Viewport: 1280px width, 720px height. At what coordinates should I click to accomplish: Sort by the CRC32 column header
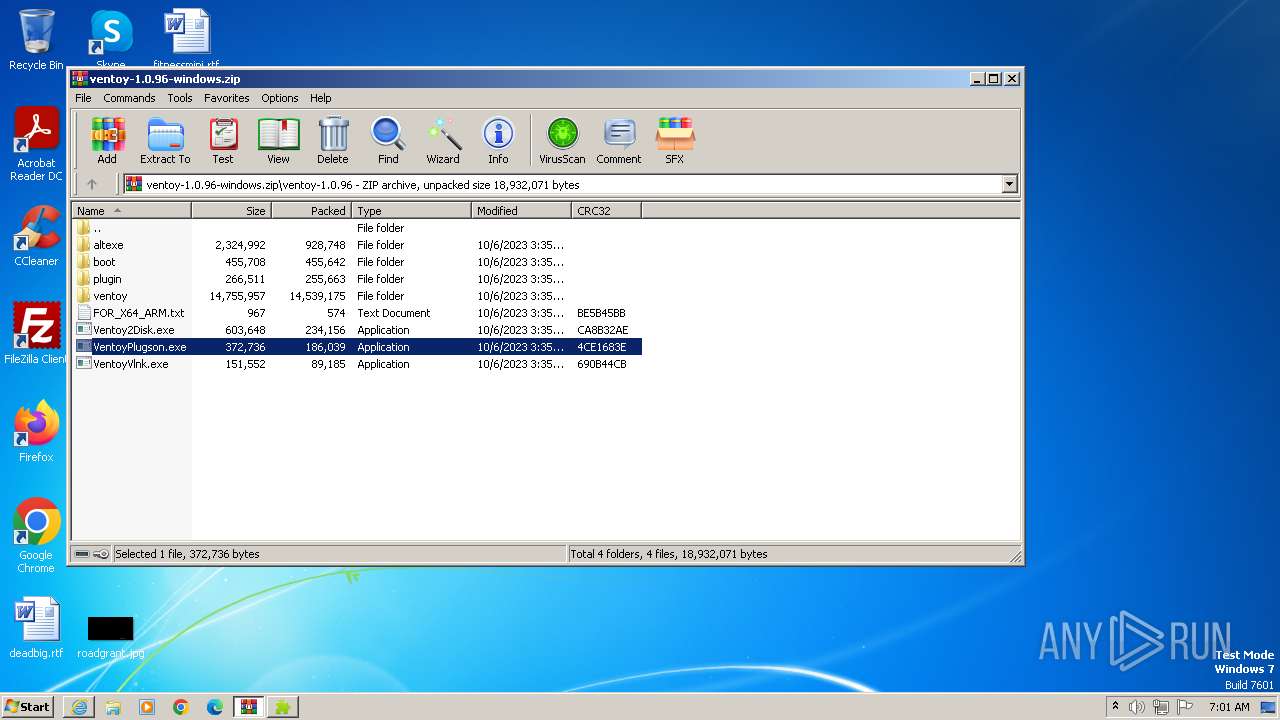(606, 211)
